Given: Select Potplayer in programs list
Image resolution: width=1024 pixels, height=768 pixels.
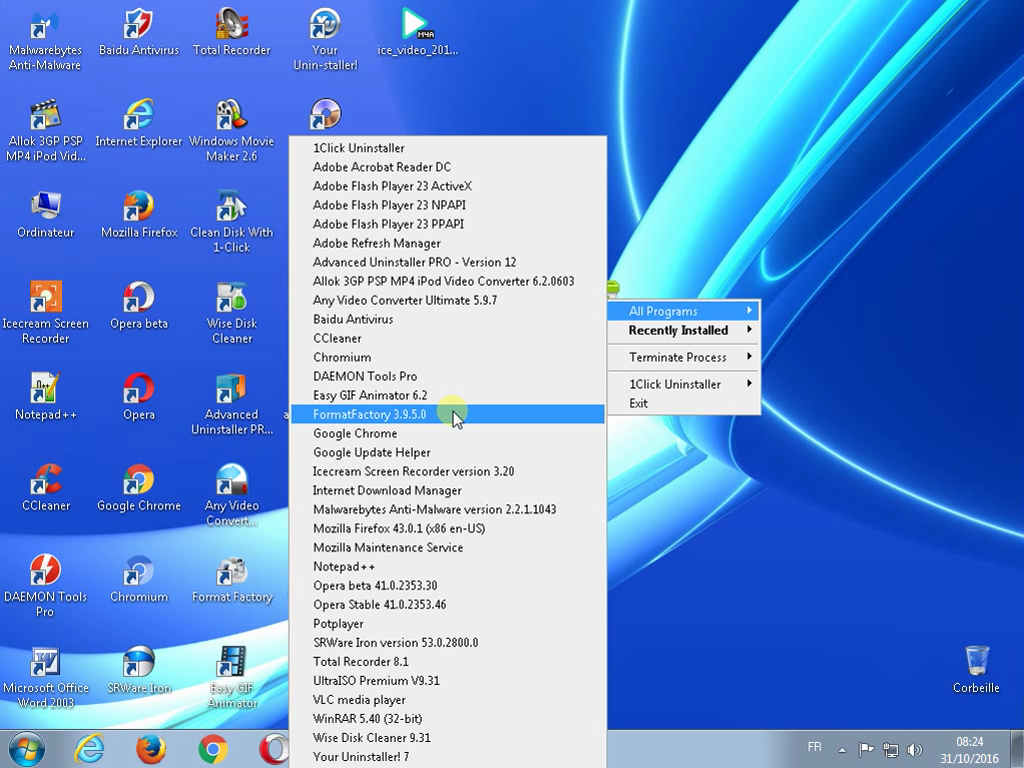Looking at the screenshot, I should [448, 624].
